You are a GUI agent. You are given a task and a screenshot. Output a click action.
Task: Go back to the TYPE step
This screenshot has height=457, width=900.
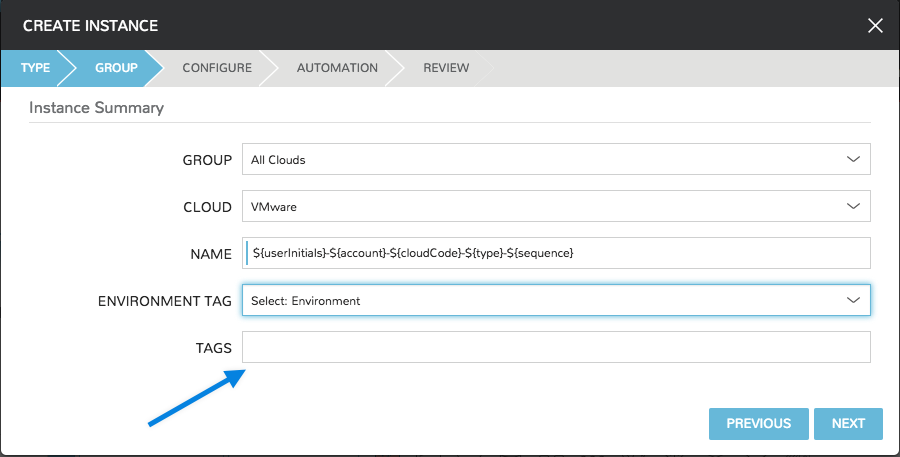coord(35,68)
